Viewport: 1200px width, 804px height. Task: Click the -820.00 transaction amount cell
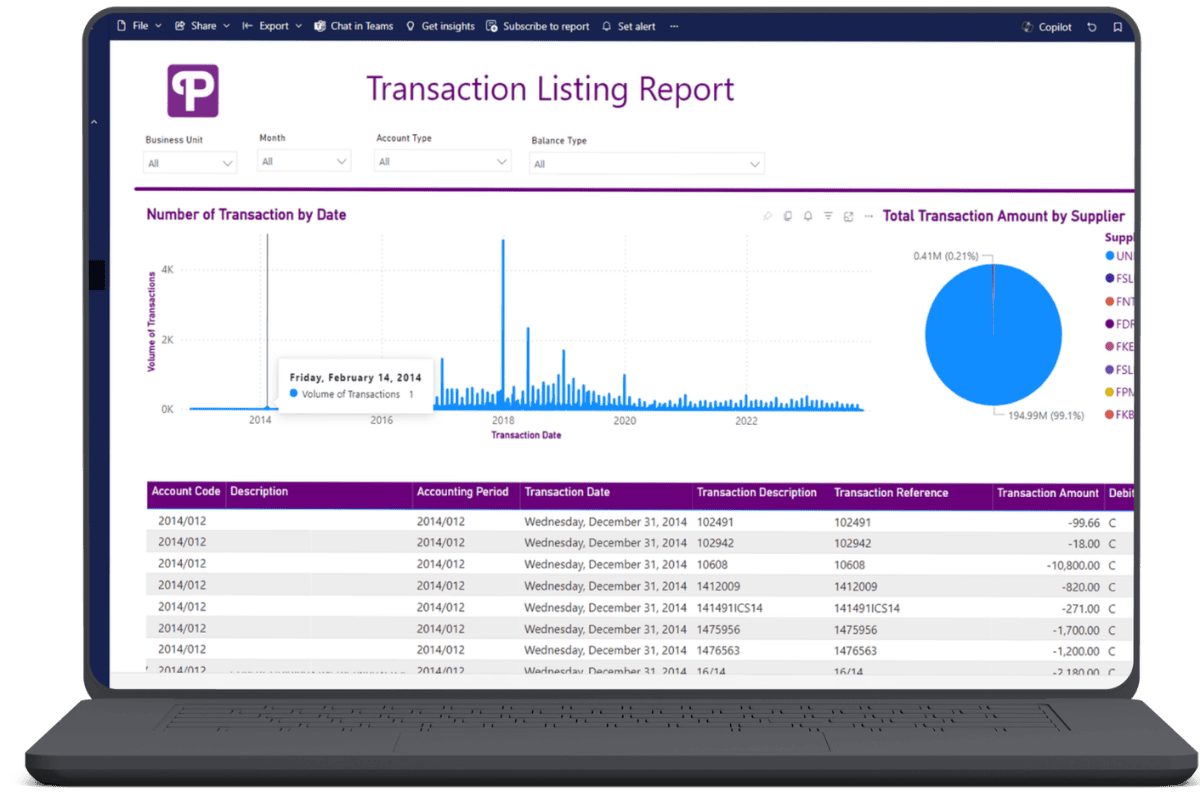click(1079, 587)
